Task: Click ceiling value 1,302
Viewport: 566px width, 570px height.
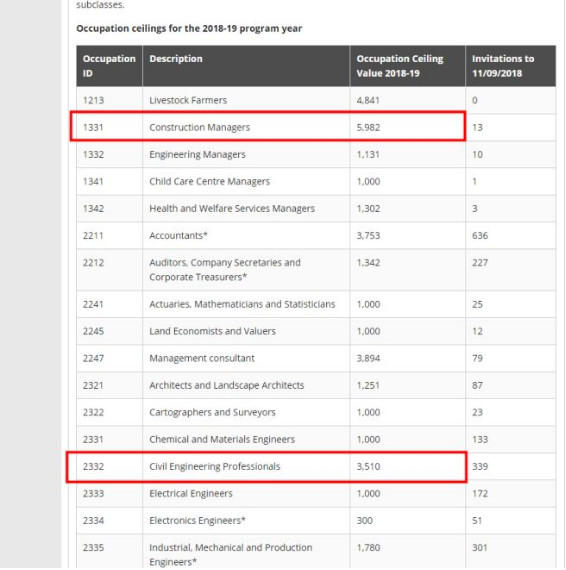Action: point(368,209)
